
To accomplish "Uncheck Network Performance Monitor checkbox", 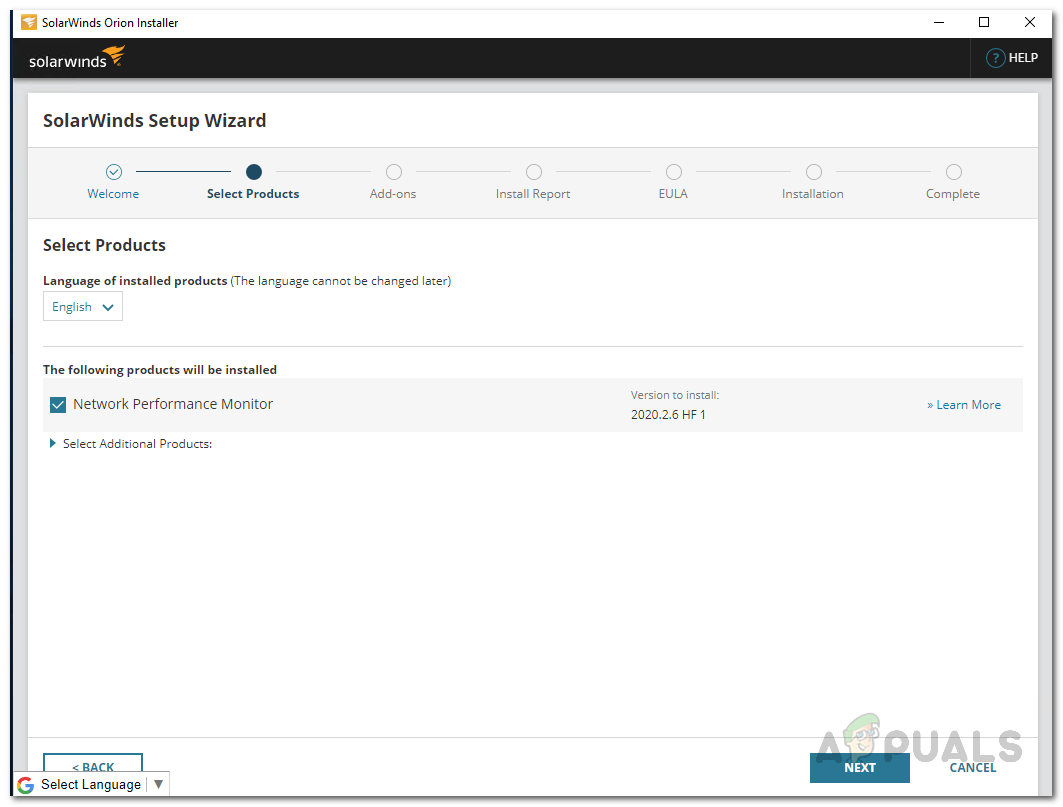I will point(58,405).
